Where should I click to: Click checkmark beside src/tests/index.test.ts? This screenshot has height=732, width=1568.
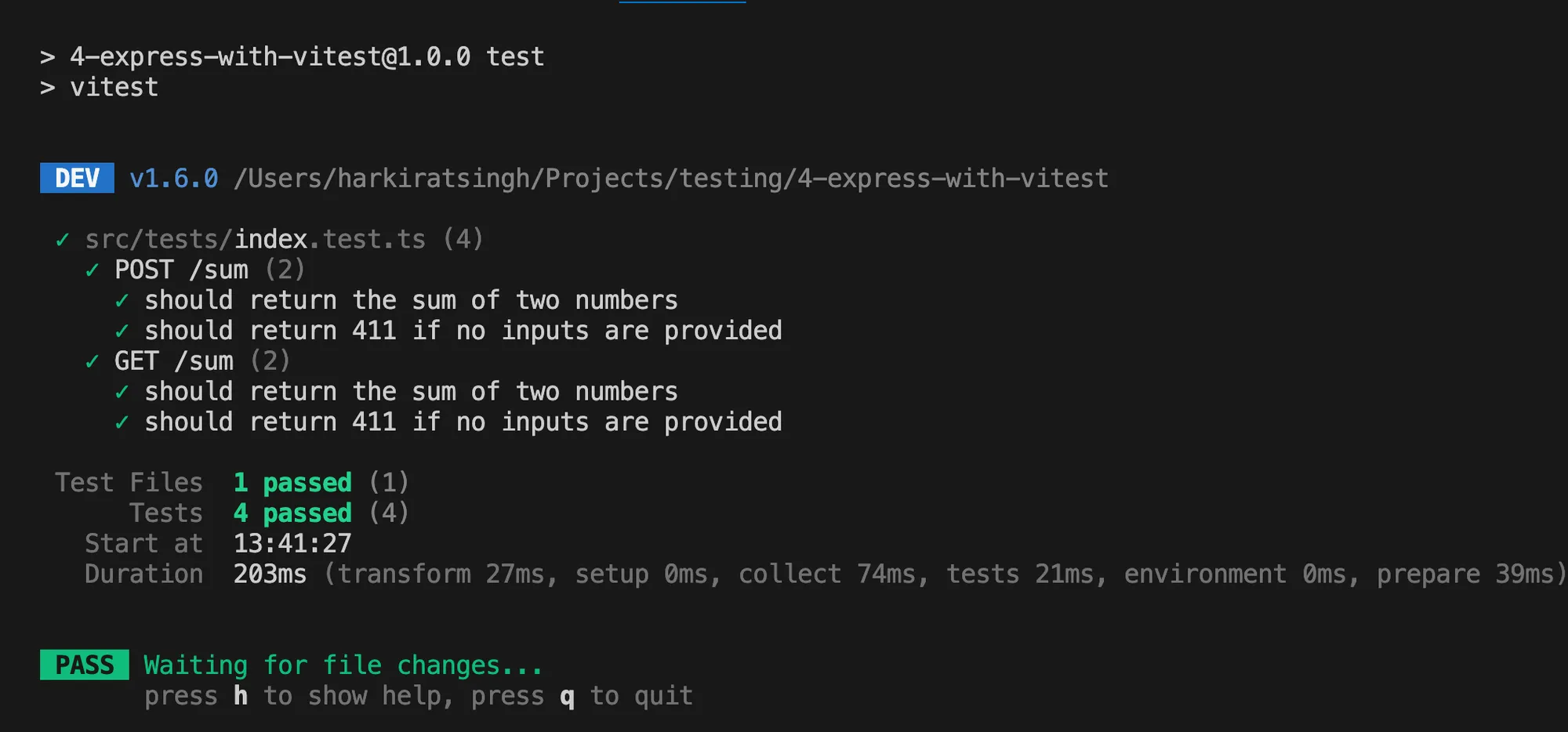click(x=63, y=240)
